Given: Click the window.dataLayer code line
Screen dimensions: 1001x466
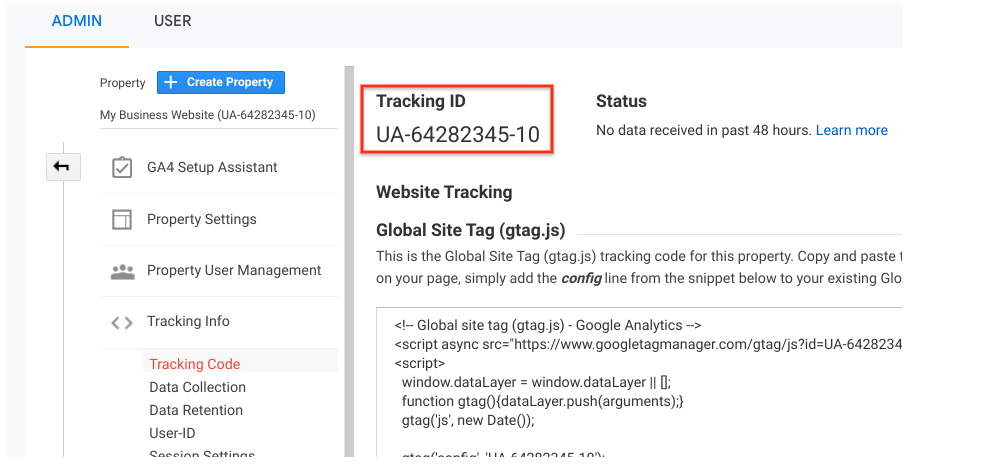Looking at the screenshot, I should tap(536, 382).
